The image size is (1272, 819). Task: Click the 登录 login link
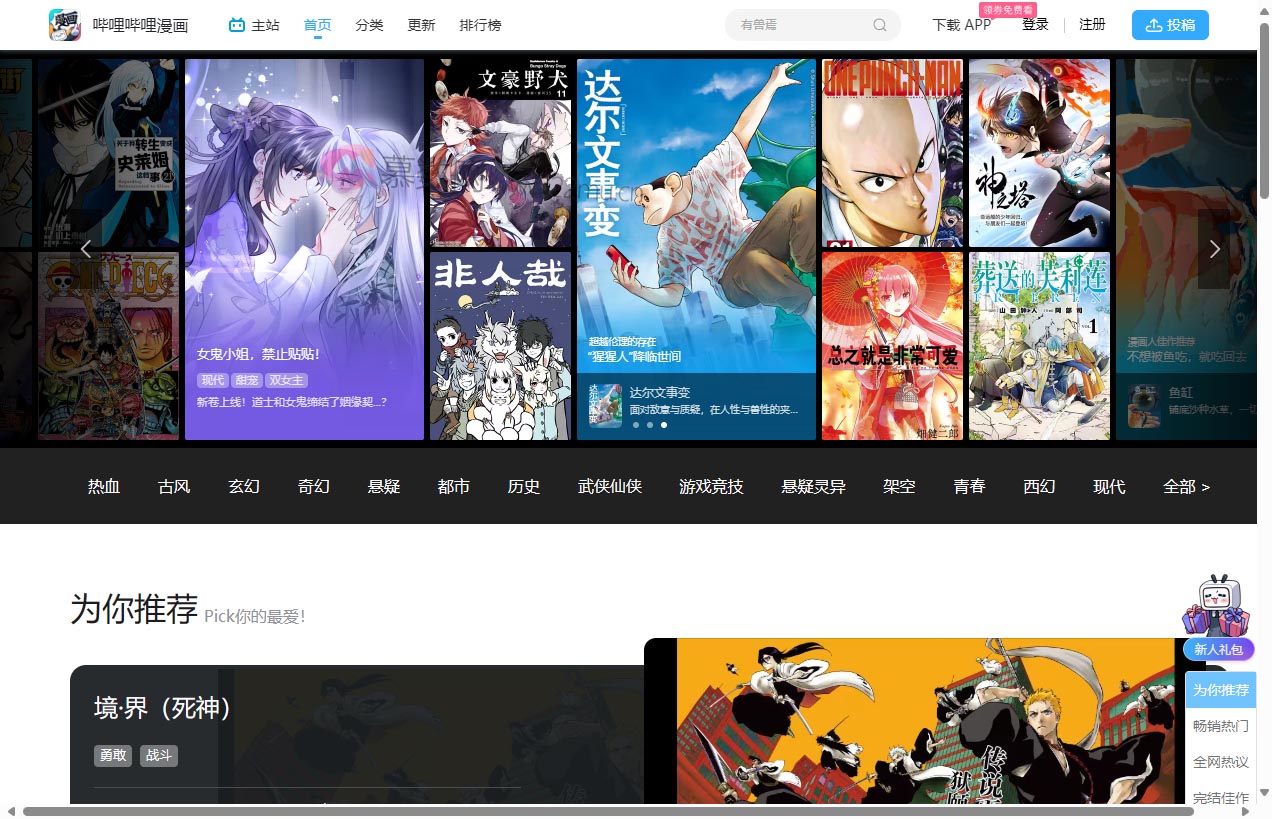[1035, 25]
